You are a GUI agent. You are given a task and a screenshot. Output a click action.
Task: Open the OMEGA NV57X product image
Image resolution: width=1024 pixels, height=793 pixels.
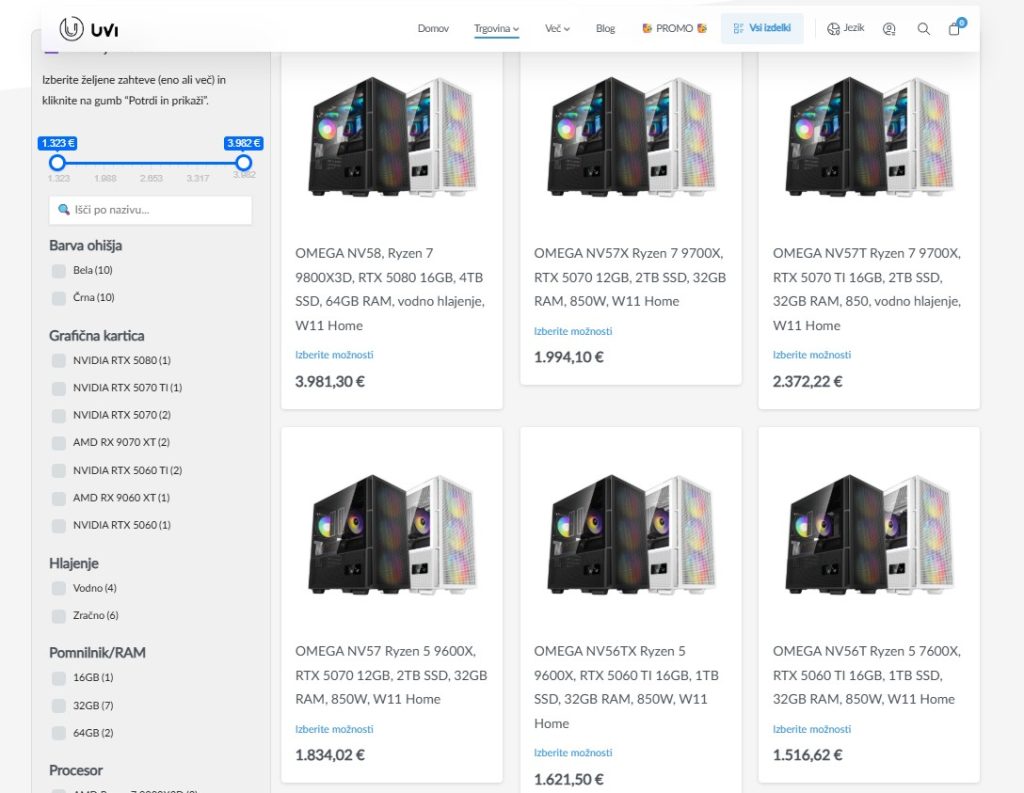[x=630, y=137]
